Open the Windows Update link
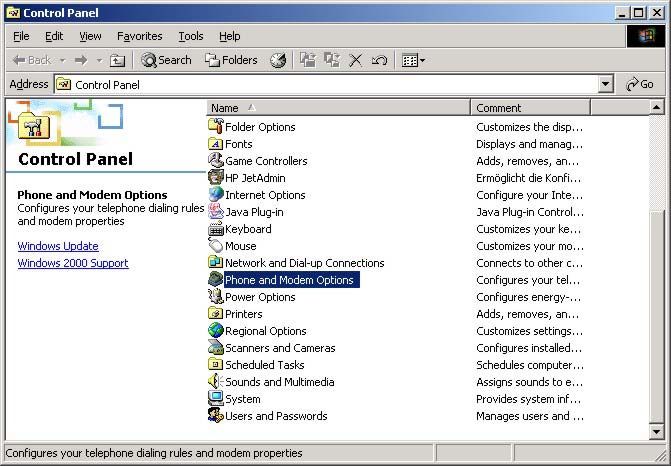Viewport: 671px width, 466px height. coord(58,246)
